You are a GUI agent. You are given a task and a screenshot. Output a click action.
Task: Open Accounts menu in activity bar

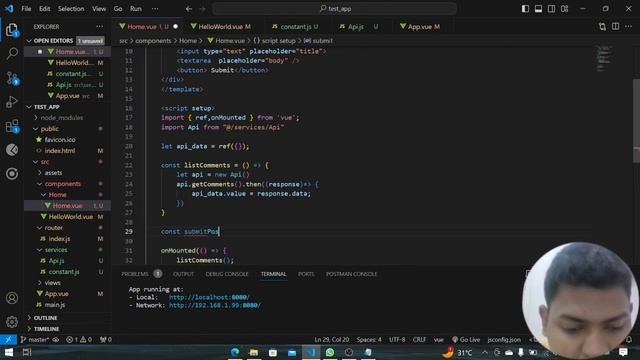[12, 298]
